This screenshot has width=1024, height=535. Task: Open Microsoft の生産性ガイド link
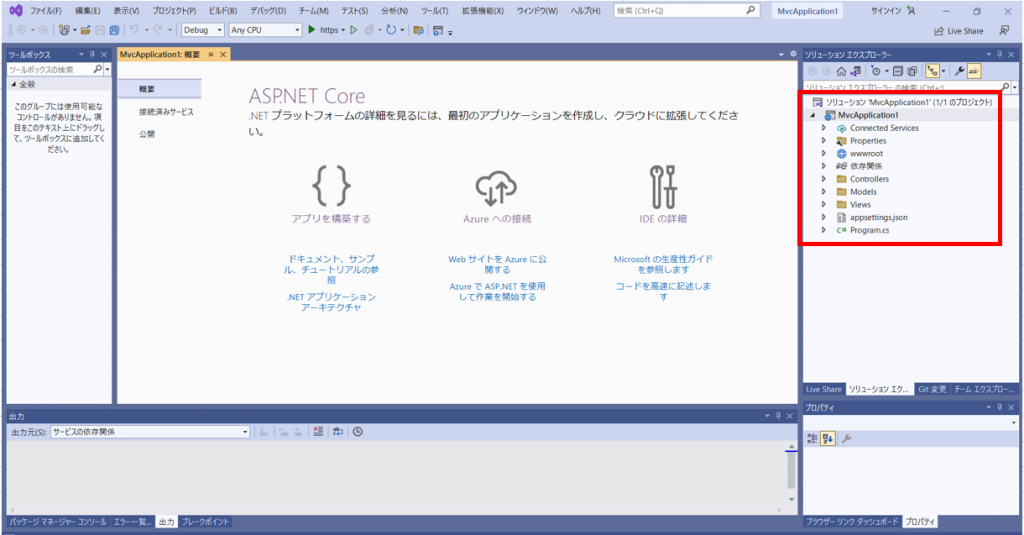click(663, 265)
